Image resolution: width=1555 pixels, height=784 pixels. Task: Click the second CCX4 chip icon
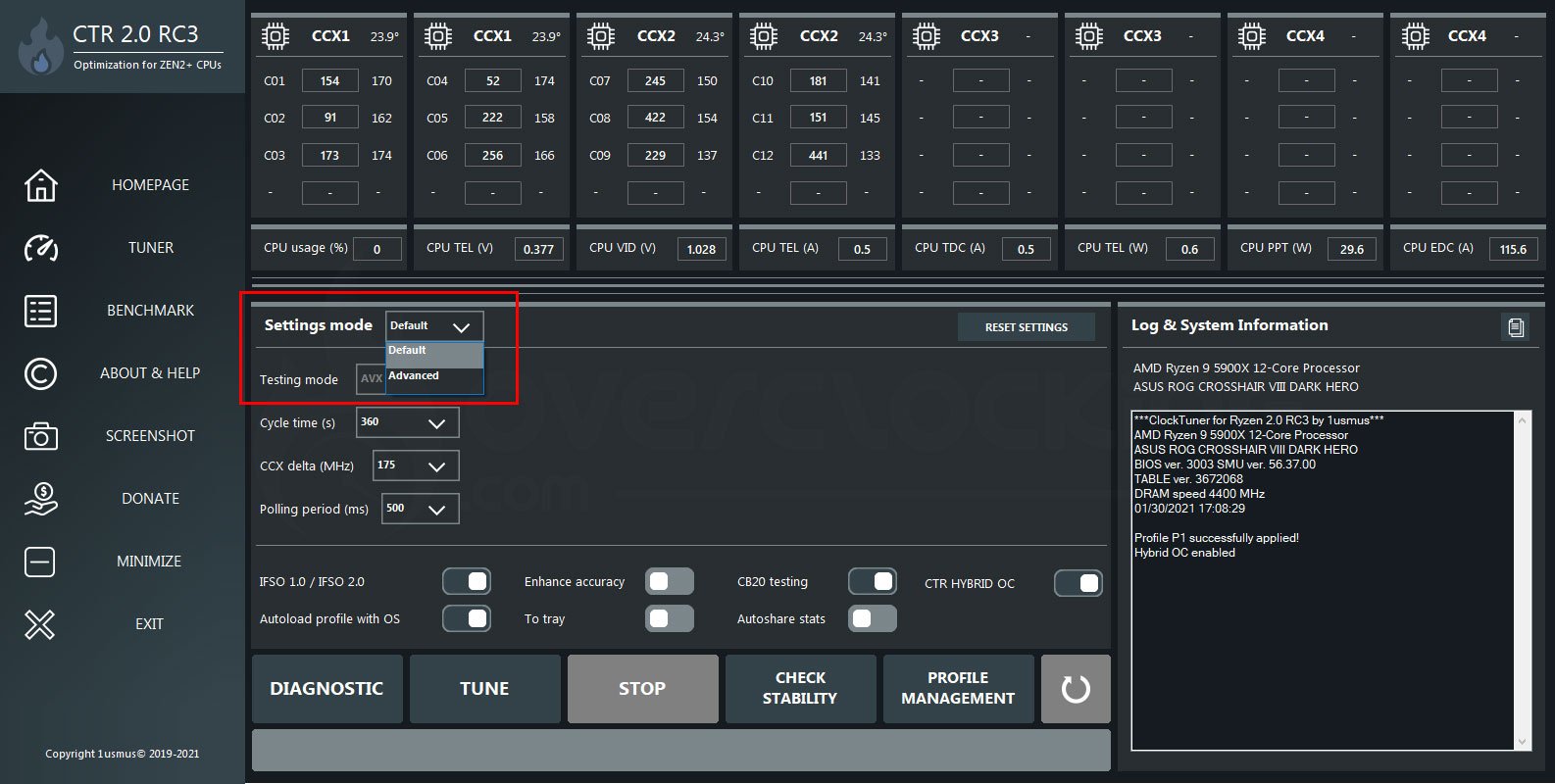[x=1415, y=36]
